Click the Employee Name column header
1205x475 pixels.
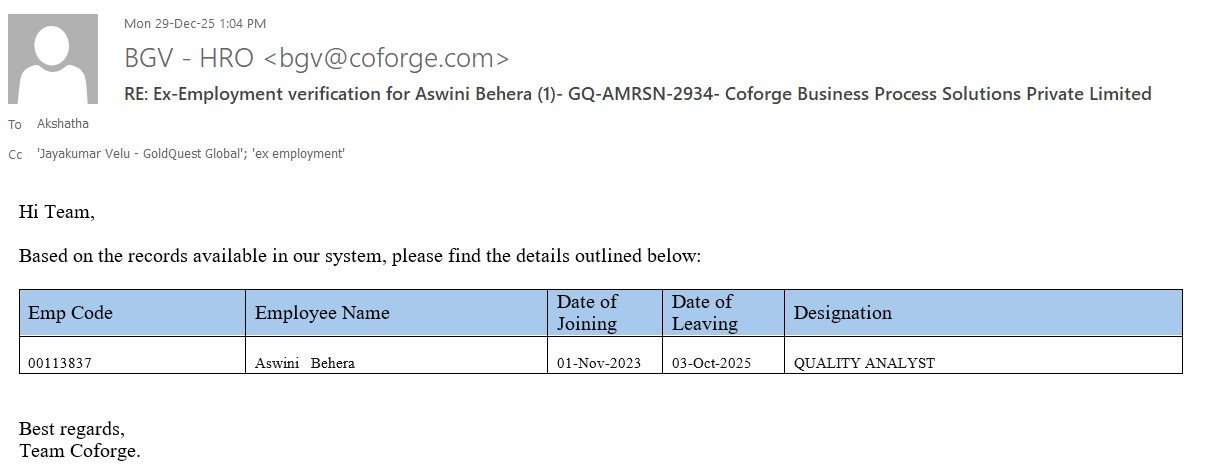[322, 313]
